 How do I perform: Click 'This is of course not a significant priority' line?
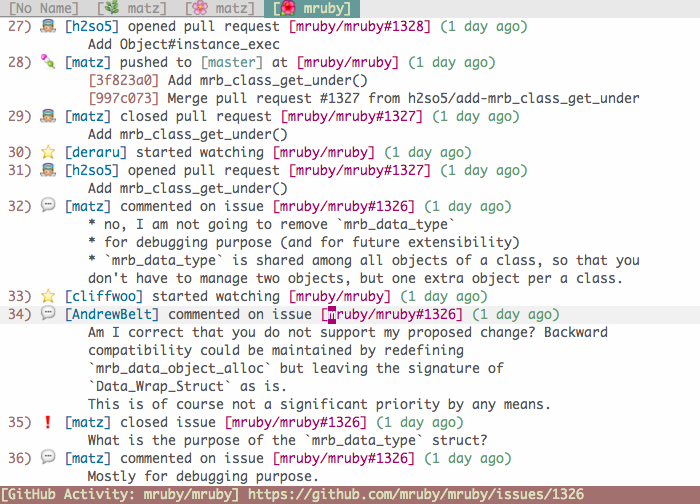pos(319,404)
